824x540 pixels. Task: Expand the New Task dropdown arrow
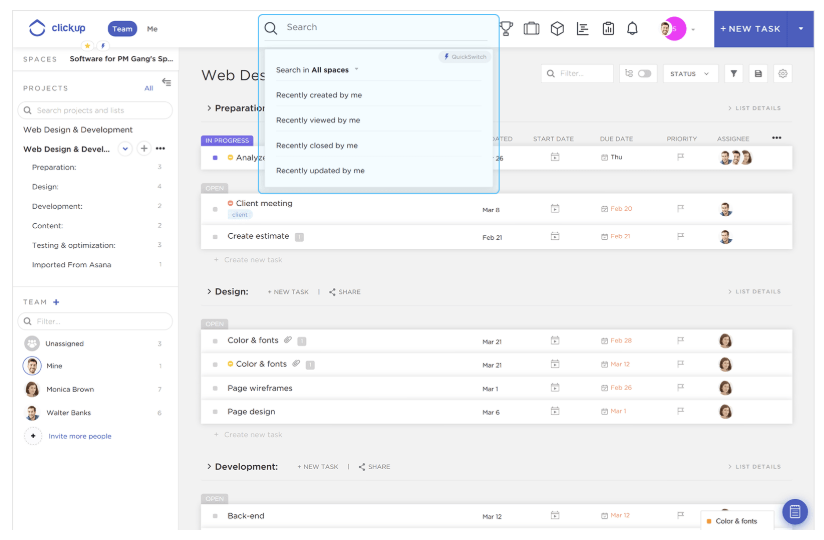801,29
